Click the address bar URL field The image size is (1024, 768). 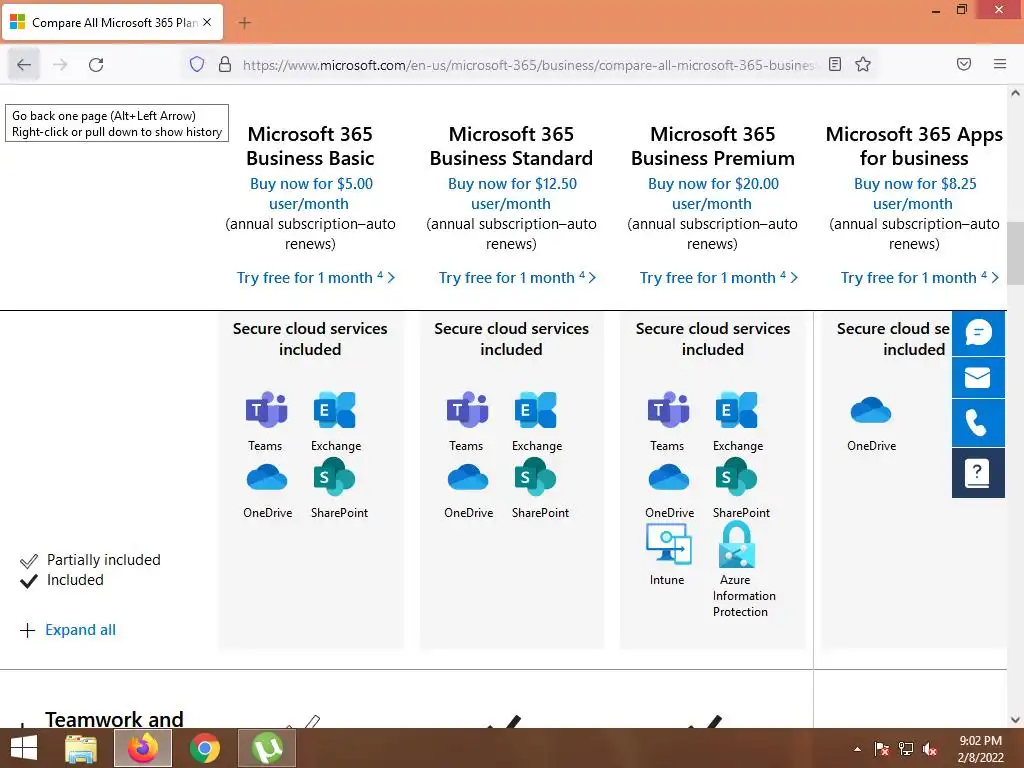(528, 65)
